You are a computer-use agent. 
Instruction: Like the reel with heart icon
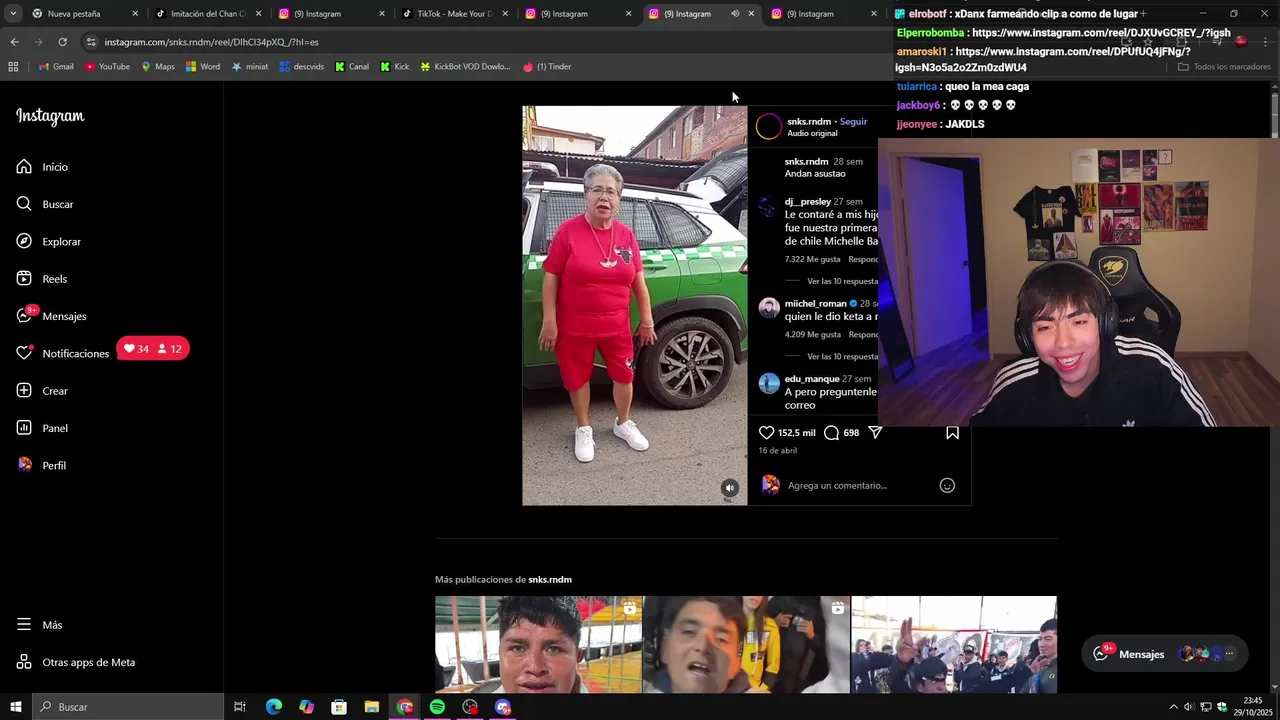[766, 433]
